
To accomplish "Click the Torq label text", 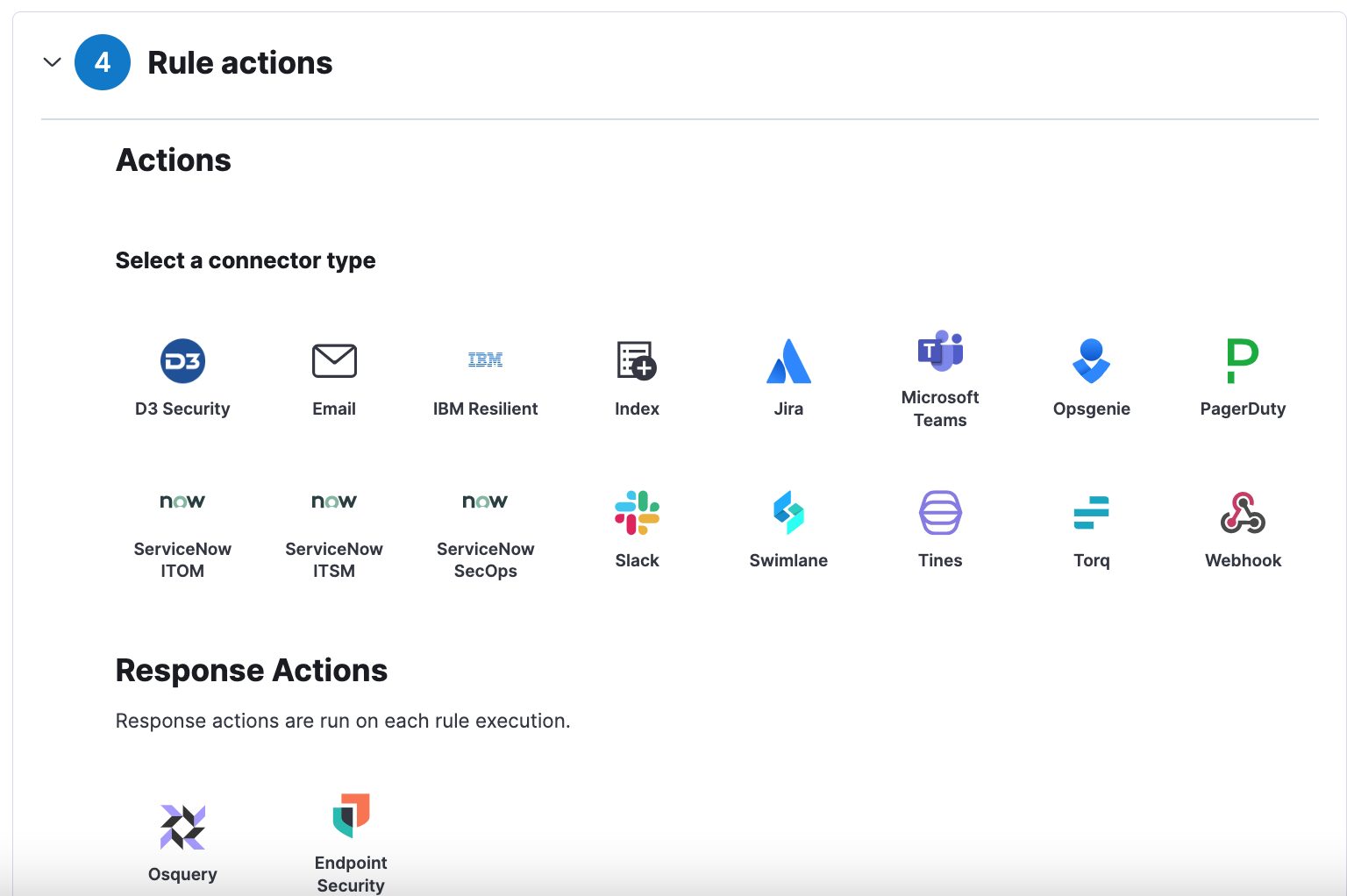I will point(1092,560).
